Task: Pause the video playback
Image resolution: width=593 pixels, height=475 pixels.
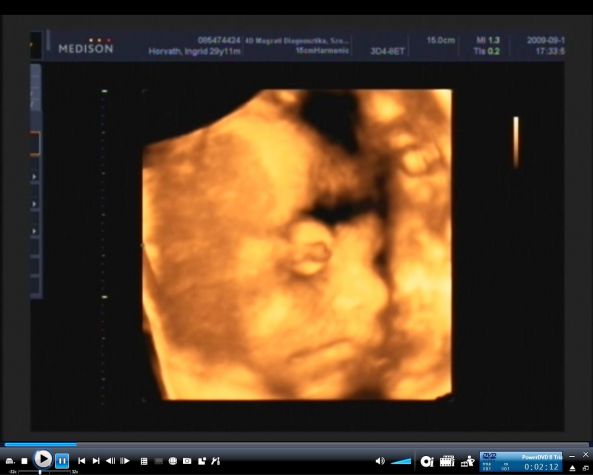Action: [62, 461]
